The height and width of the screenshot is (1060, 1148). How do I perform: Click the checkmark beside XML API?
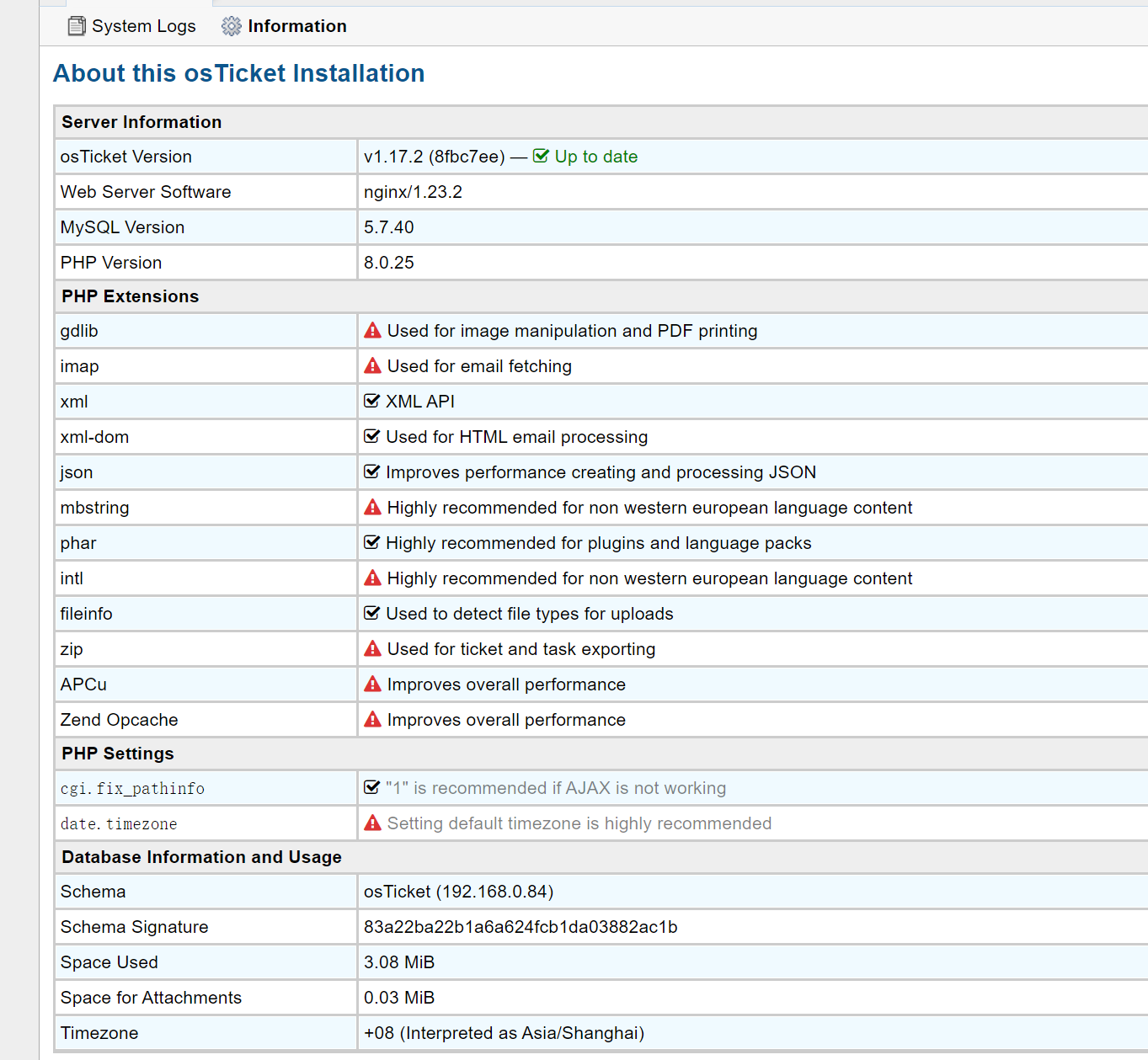coord(371,402)
